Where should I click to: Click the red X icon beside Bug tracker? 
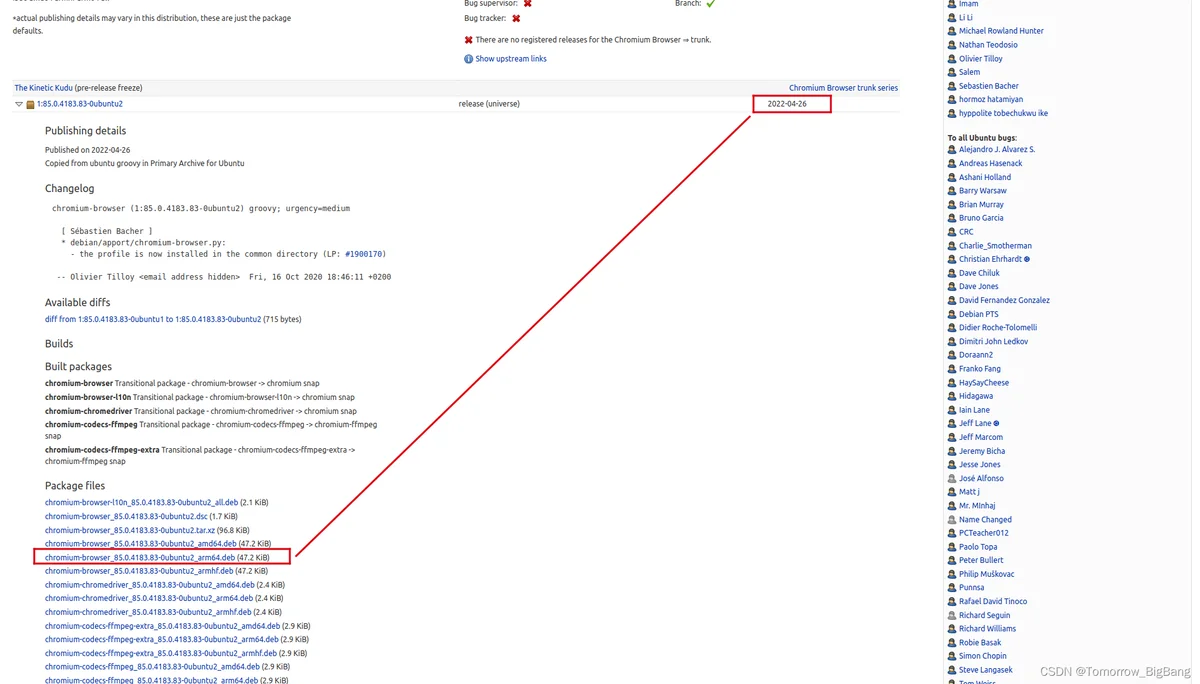(x=516, y=18)
